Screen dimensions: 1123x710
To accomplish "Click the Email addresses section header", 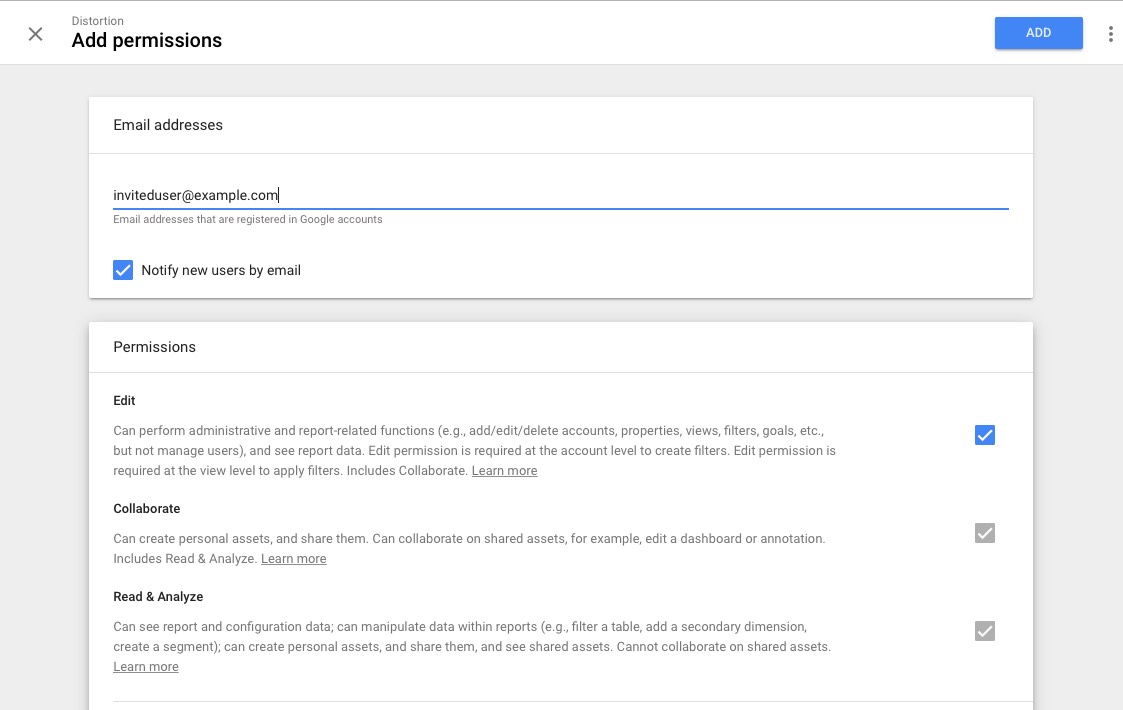I will tap(168, 125).
